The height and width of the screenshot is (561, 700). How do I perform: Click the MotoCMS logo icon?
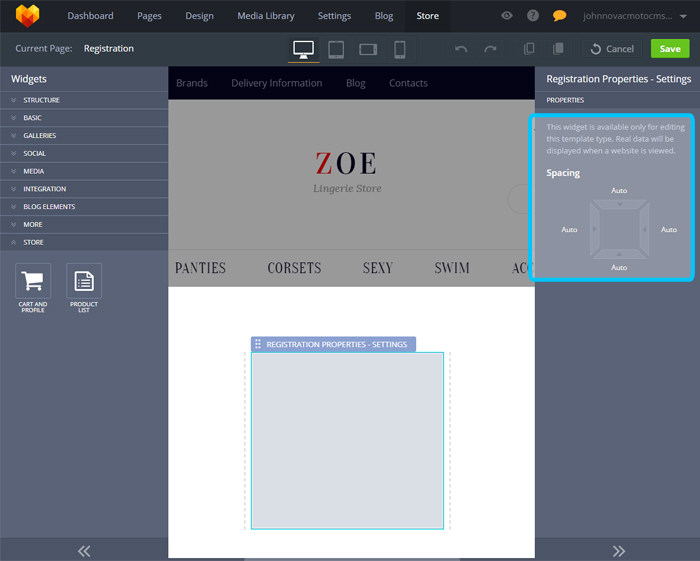click(x=27, y=16)
